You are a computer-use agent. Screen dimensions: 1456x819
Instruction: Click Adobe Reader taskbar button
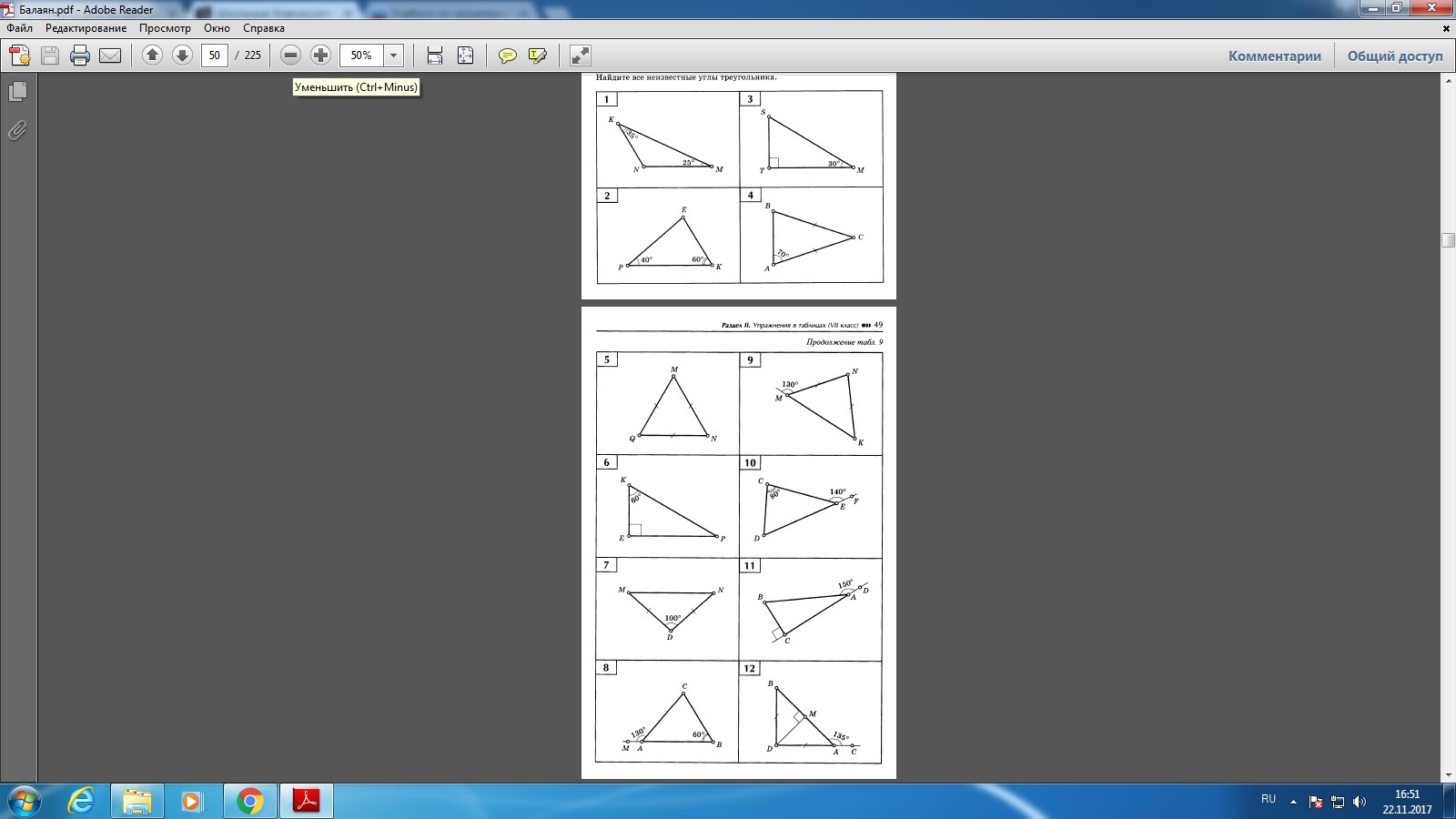click(x=306, y=801)
